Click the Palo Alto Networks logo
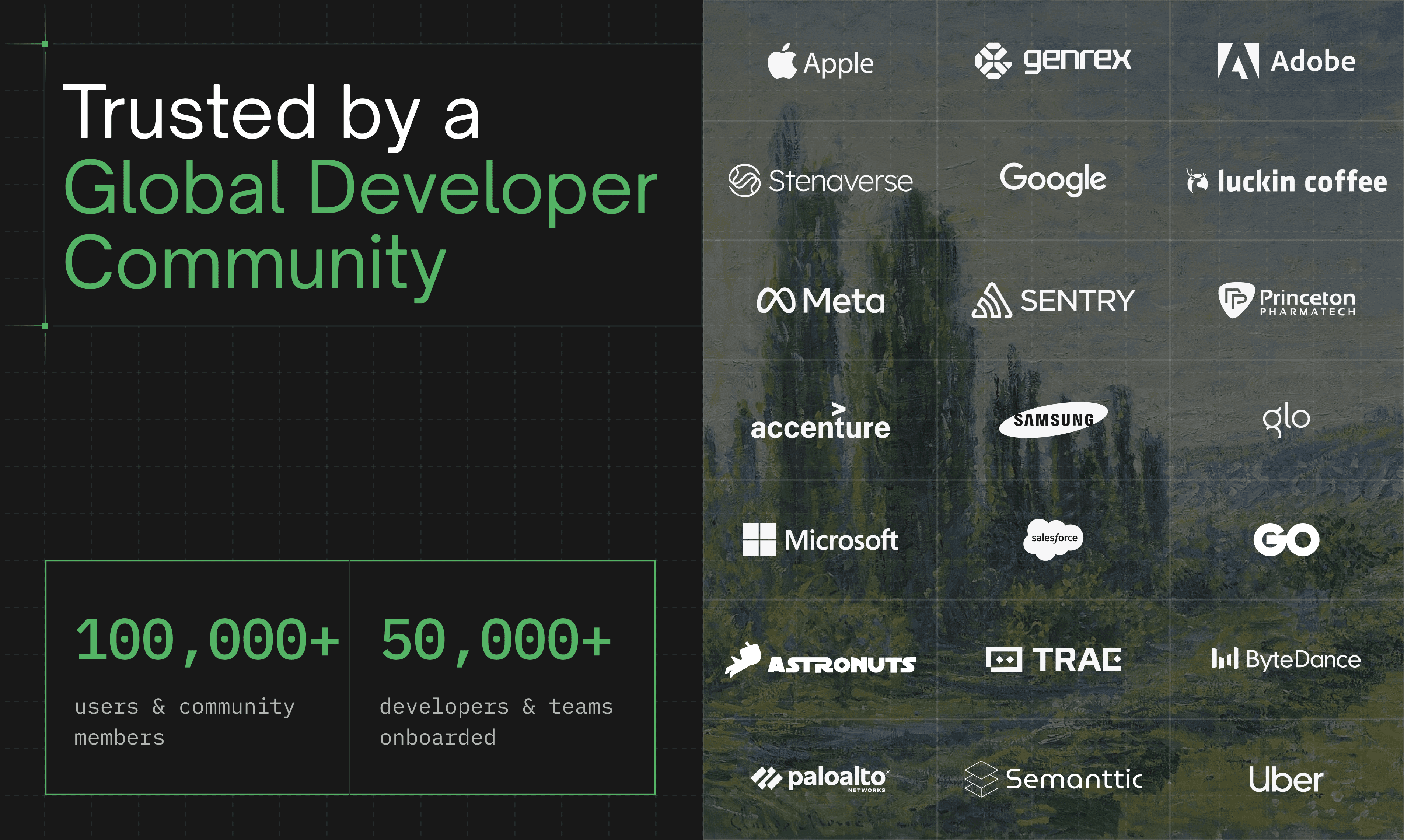The width and height of the screenshot is (1404, 840). point(820,779)
